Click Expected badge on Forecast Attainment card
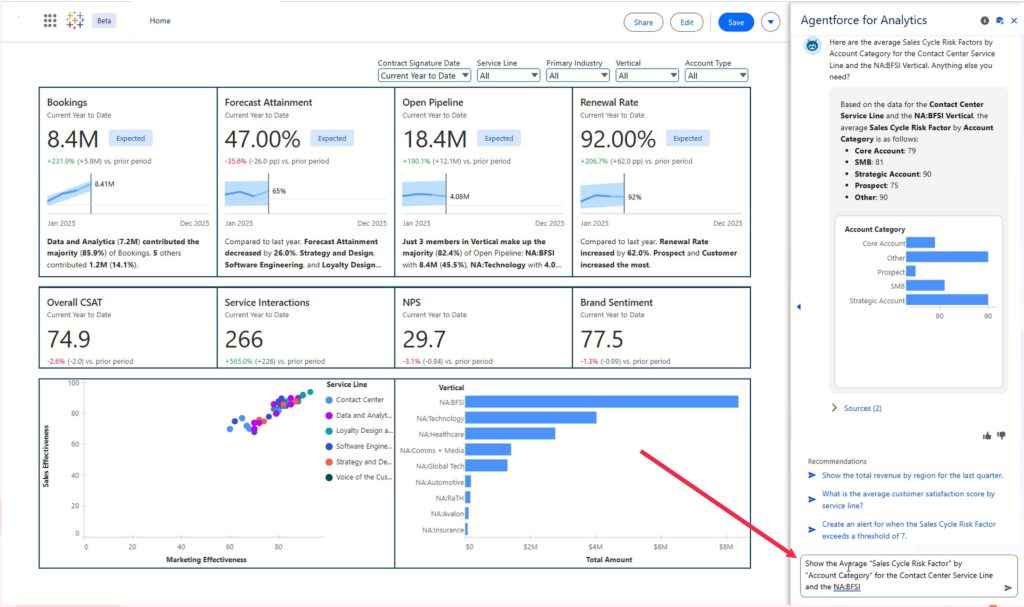The width and height of the screenshot is (1024, 607). (x=332, y=139)
